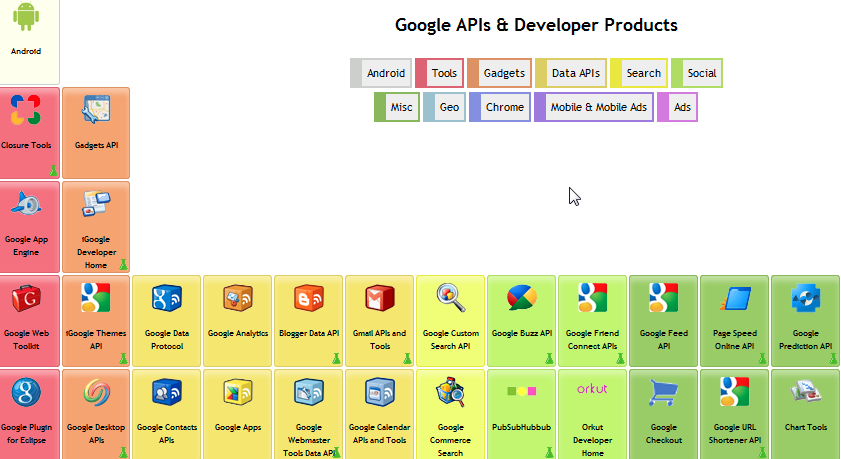
Task: Click Google Friend Connect APIs icon
Action: coord(593,298)
